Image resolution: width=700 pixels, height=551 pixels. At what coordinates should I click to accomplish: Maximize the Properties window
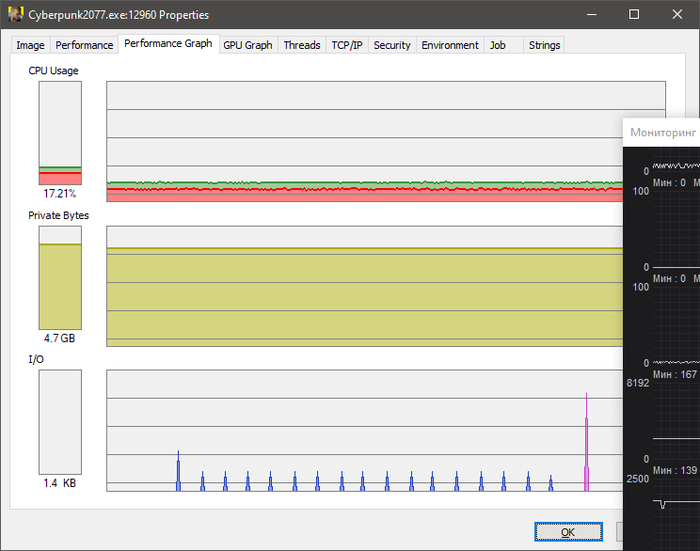pyautogui.click(x=634, y=15)
